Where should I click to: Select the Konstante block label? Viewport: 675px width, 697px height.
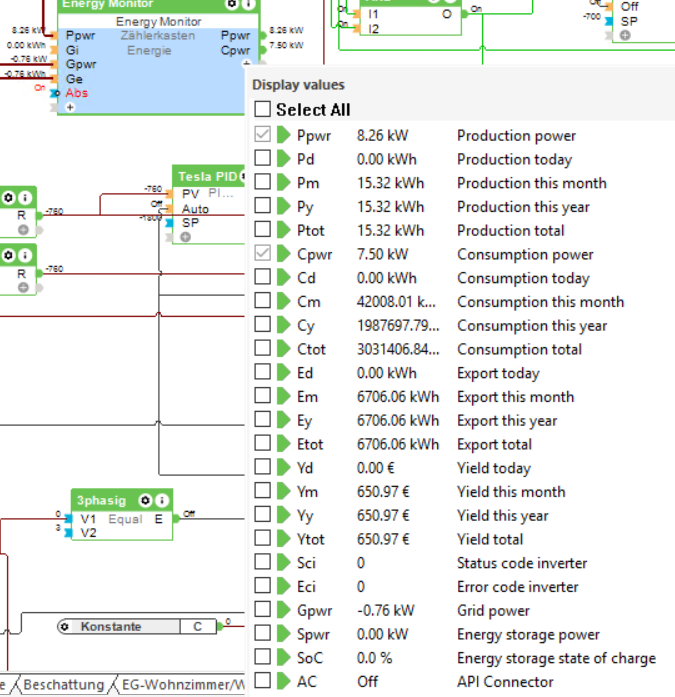pyautogui.click(x=111, y=626)
